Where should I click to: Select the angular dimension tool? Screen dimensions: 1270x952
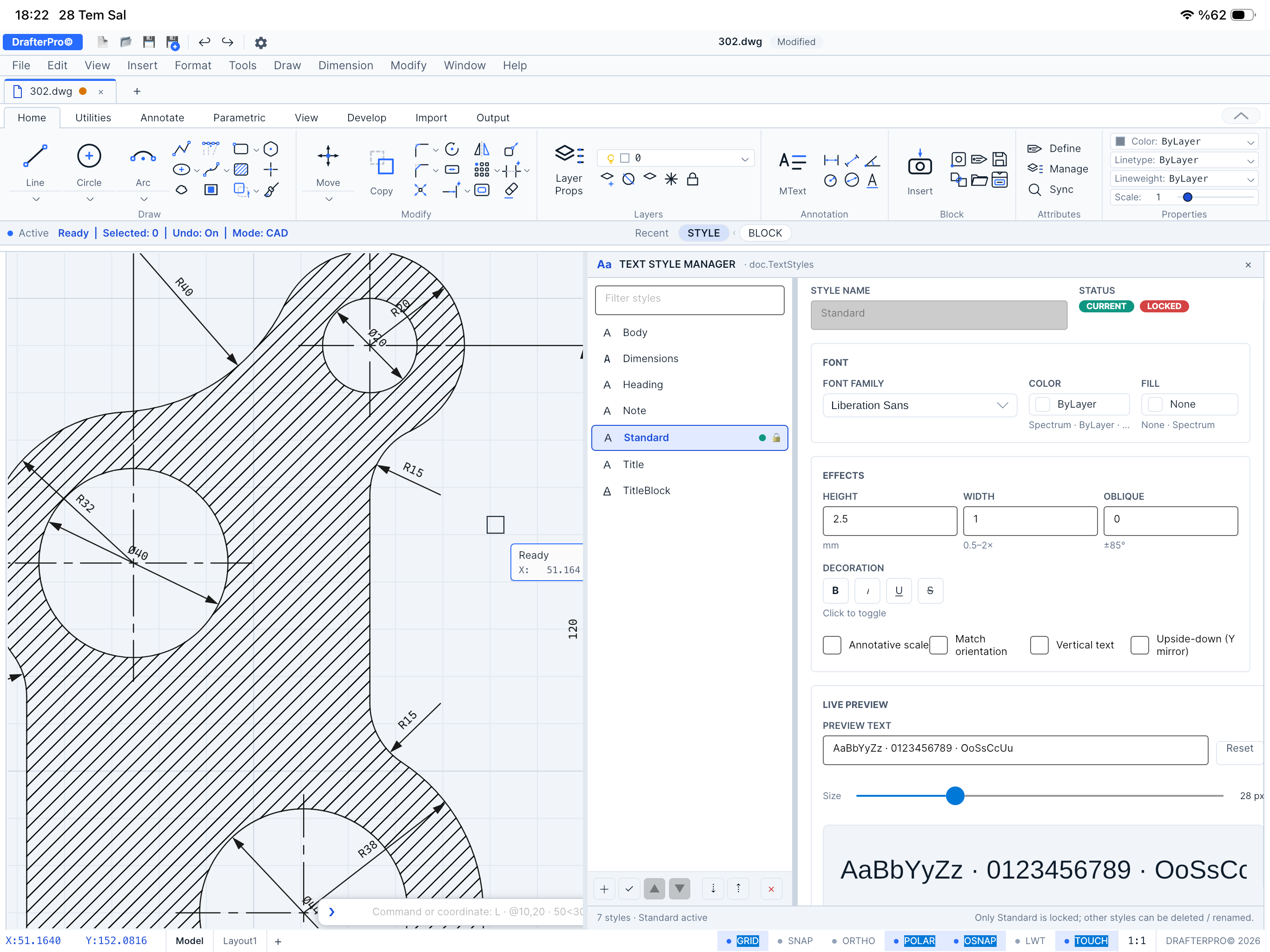872,160
